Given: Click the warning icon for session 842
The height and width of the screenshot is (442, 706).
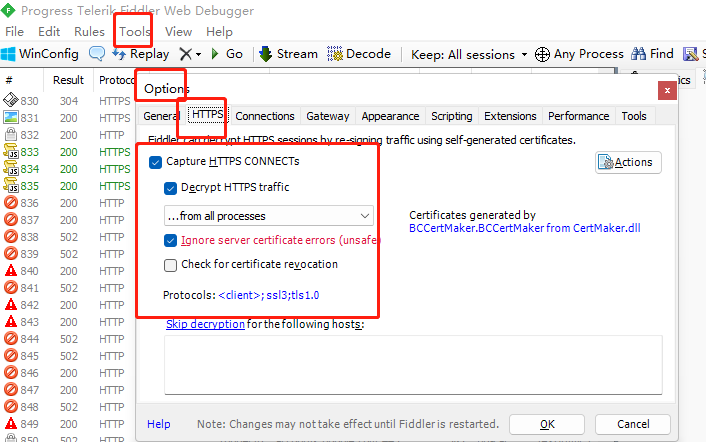Looking at the screenshot, I should 11,305.
